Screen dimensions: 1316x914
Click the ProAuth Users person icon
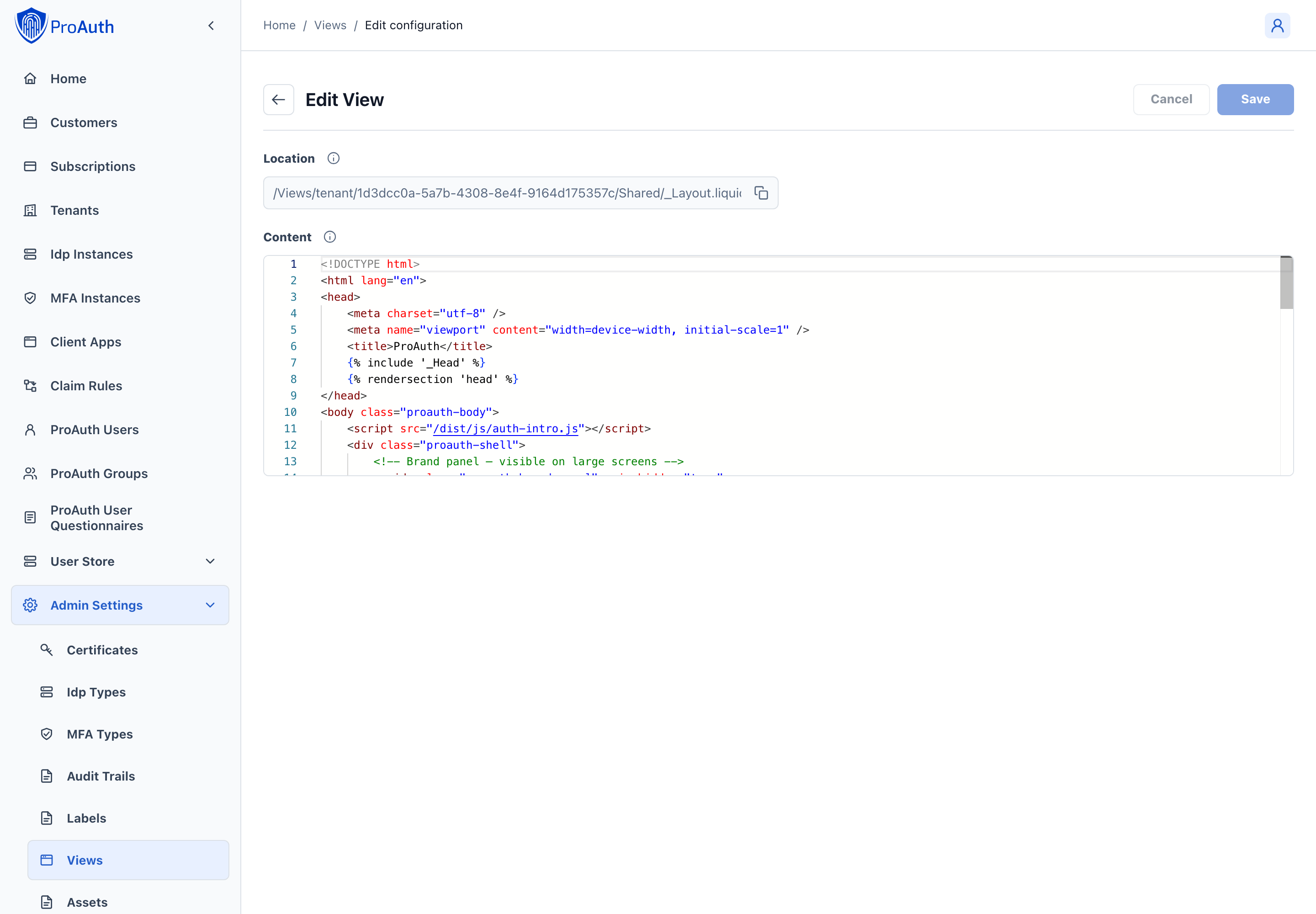(30, 430)
